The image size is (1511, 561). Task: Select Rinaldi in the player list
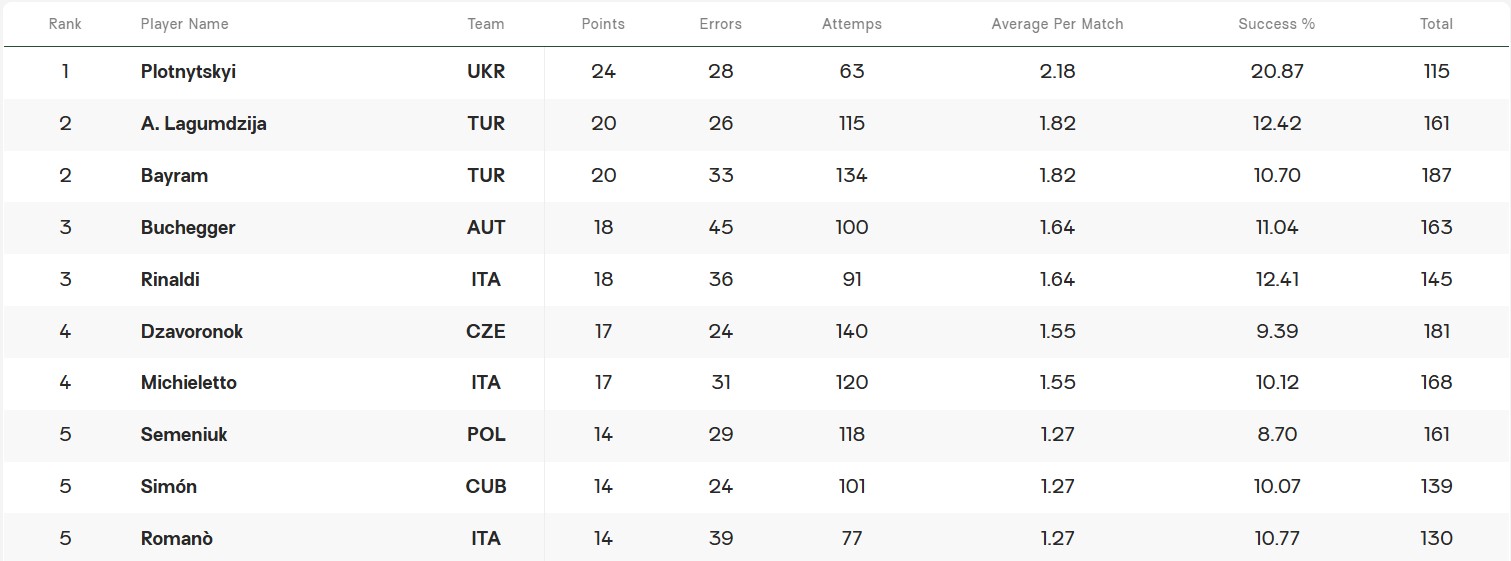[170, 280]
